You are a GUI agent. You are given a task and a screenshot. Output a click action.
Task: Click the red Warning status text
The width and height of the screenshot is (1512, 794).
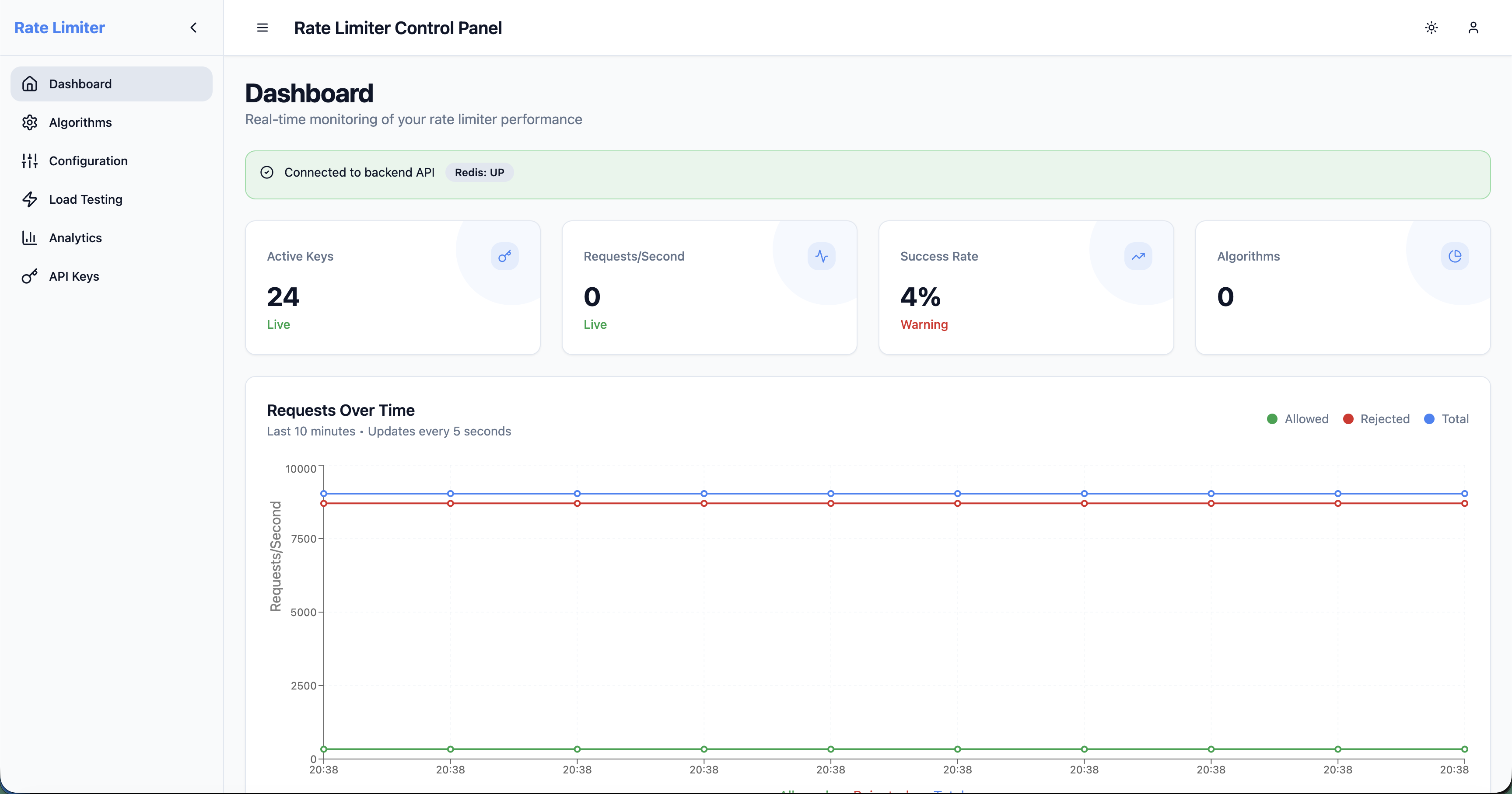[x=924, y=324]
